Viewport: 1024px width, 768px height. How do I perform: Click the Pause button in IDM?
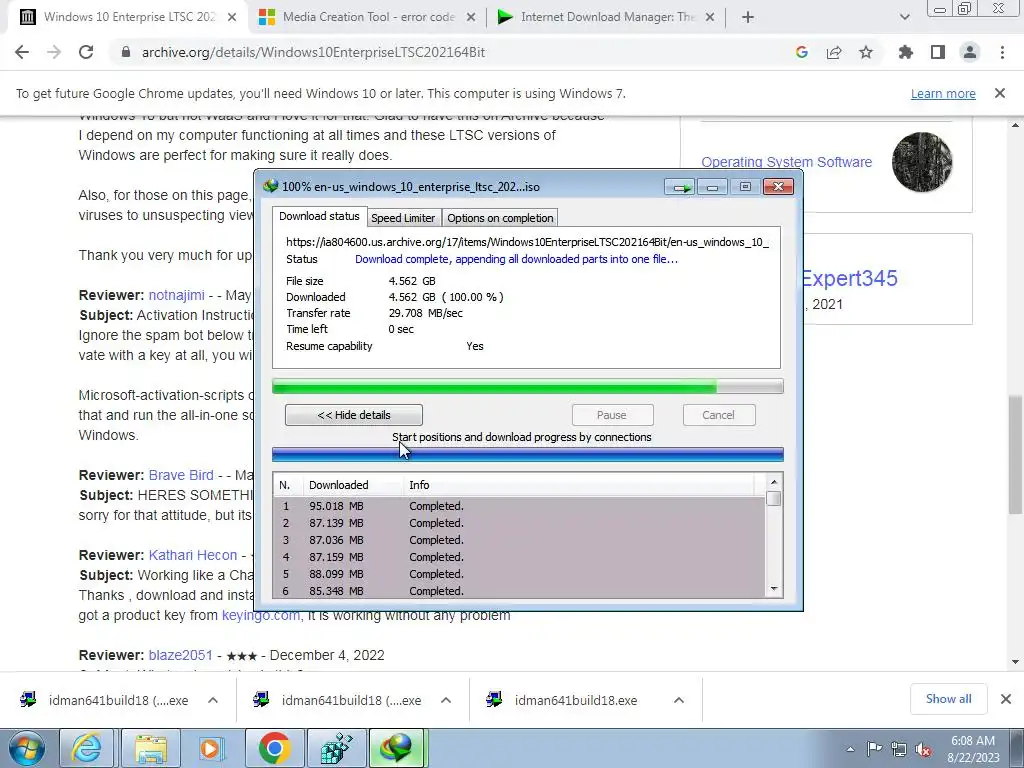pyautogui.click(x=612, y=415)
